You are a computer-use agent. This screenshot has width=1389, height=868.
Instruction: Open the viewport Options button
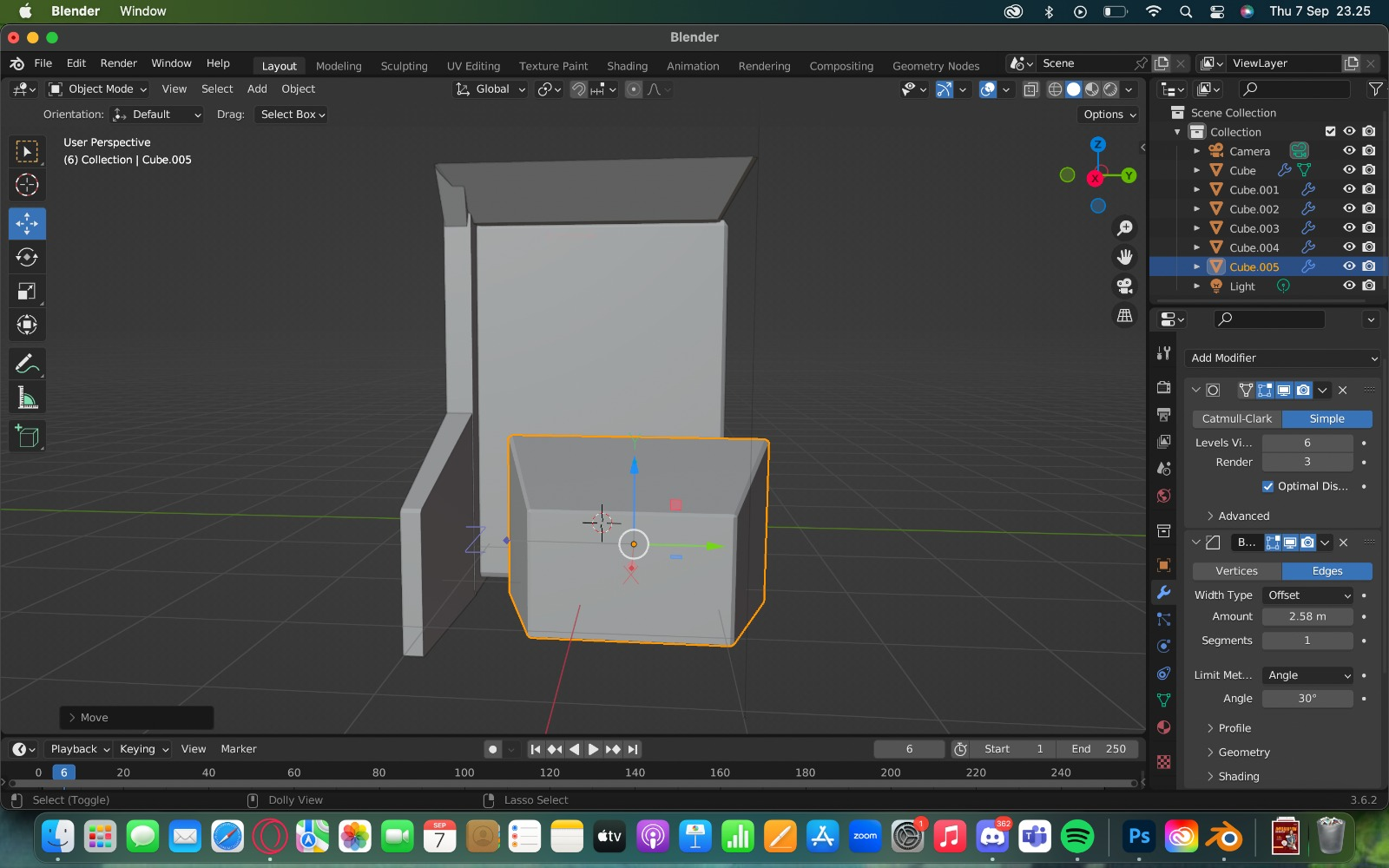[1109, 115]
